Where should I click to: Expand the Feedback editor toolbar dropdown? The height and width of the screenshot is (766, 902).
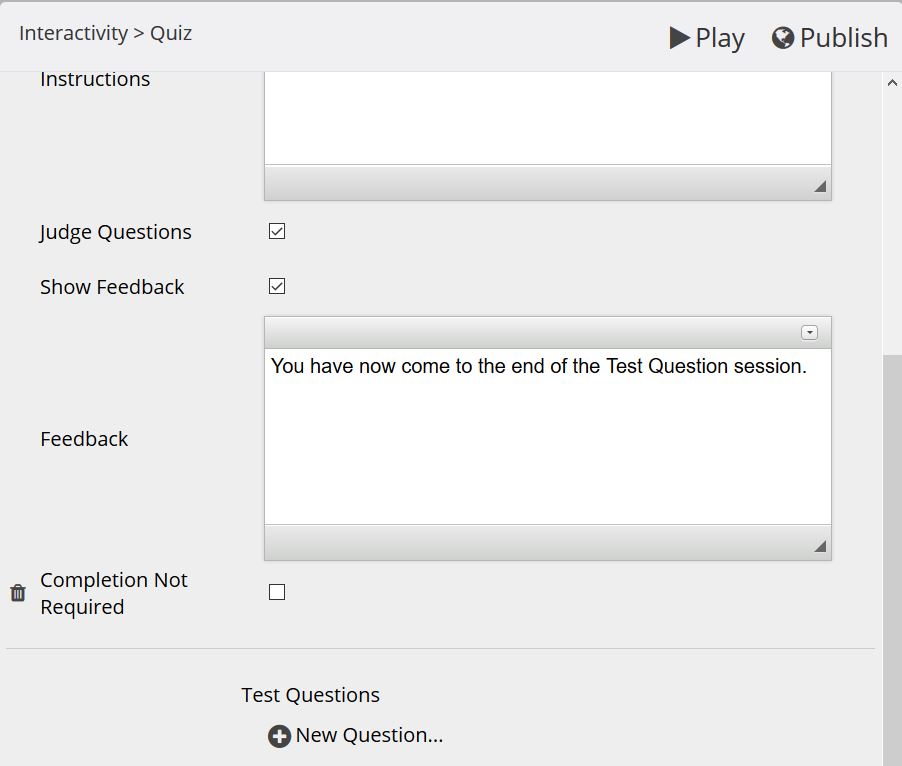tap(809, 332)
